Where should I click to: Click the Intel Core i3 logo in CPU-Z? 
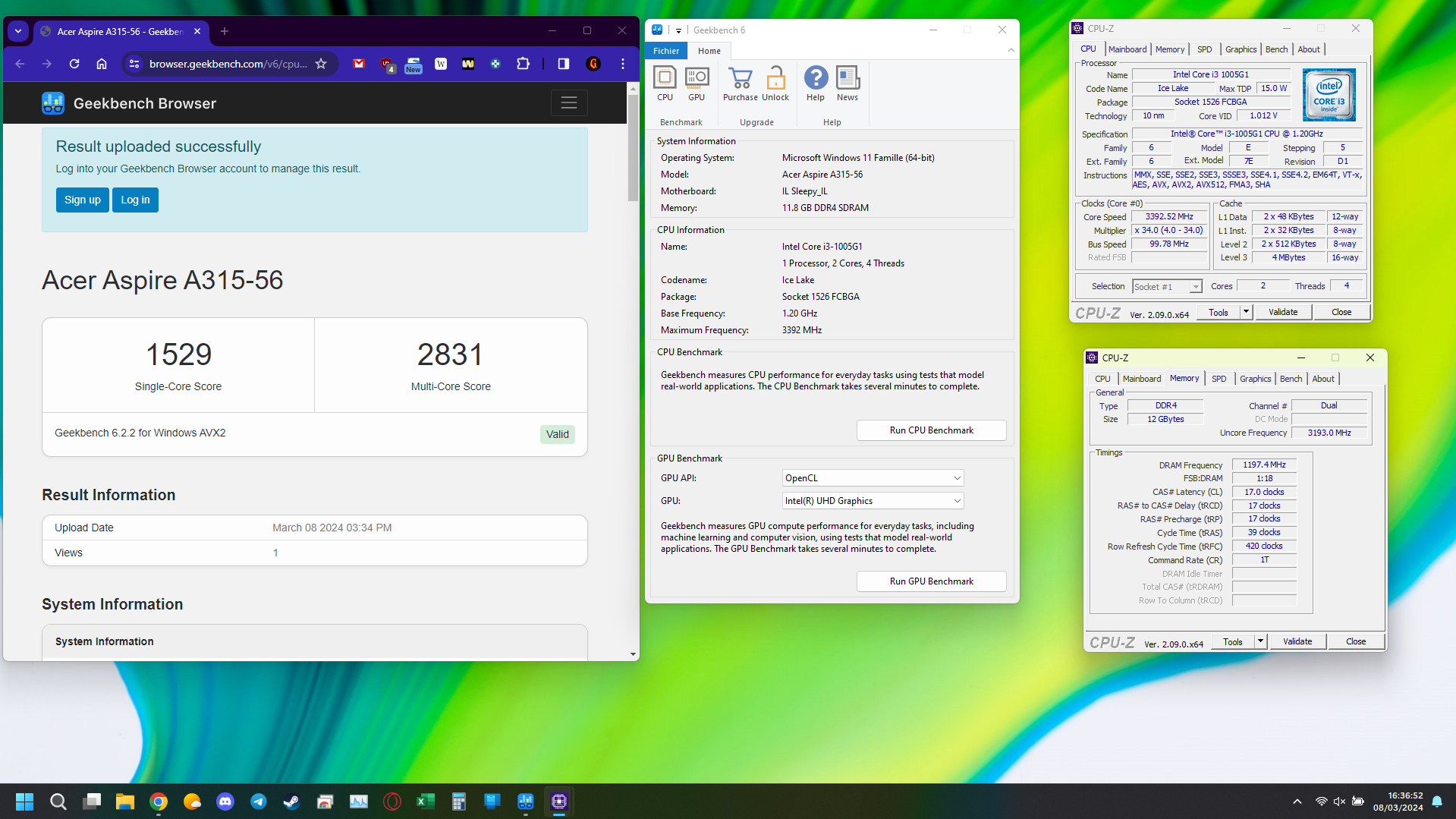(1329, 95)
